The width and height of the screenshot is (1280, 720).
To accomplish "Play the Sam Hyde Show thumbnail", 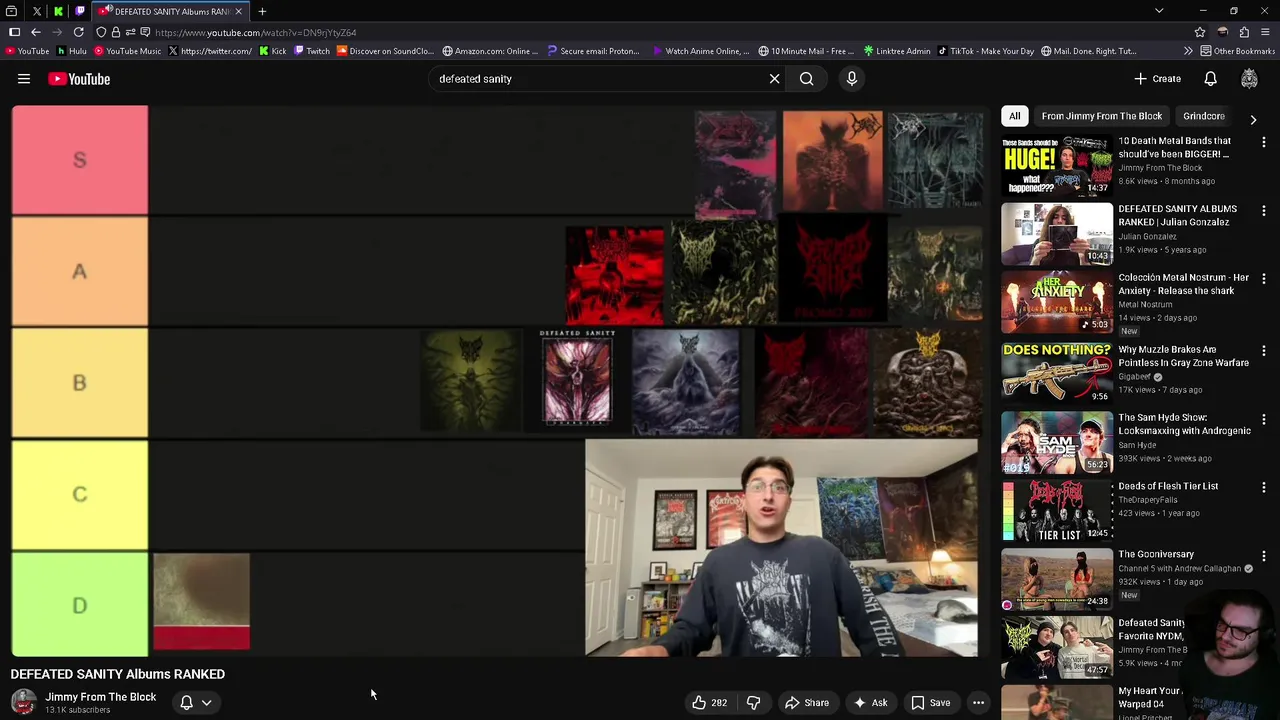I will click(x=1057, y=442).
